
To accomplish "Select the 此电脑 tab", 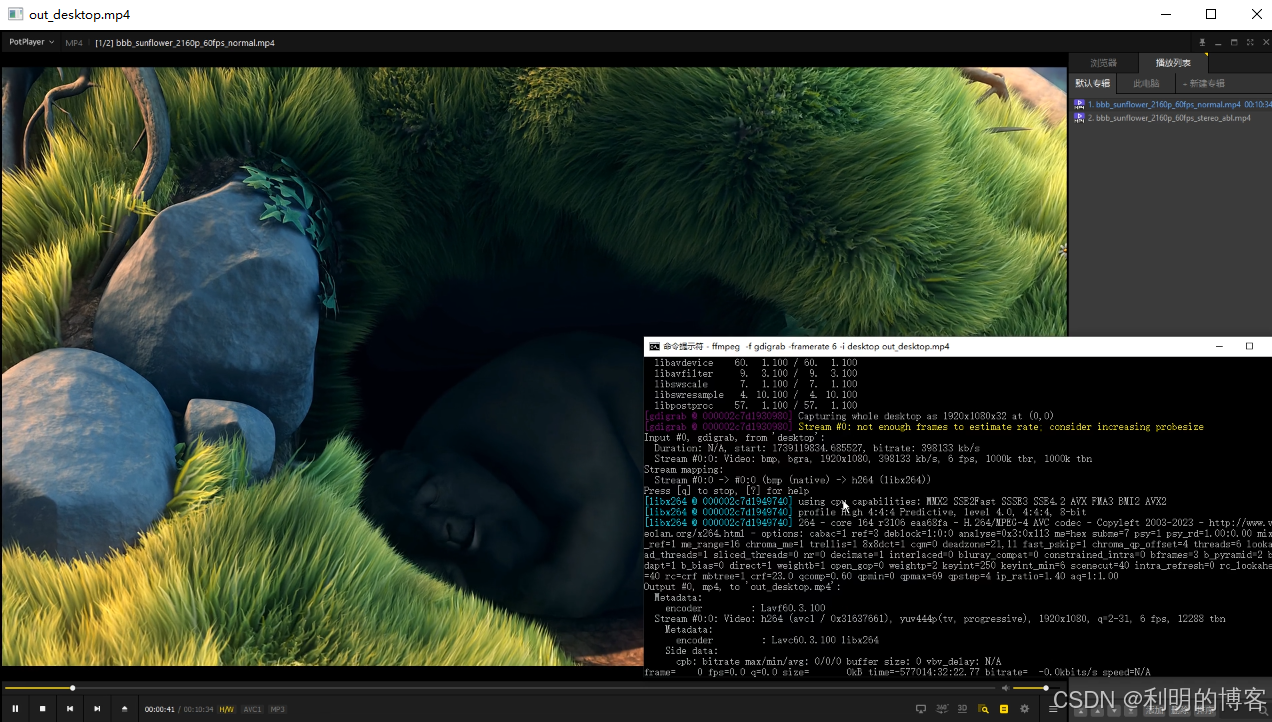I will [1146, 83].
